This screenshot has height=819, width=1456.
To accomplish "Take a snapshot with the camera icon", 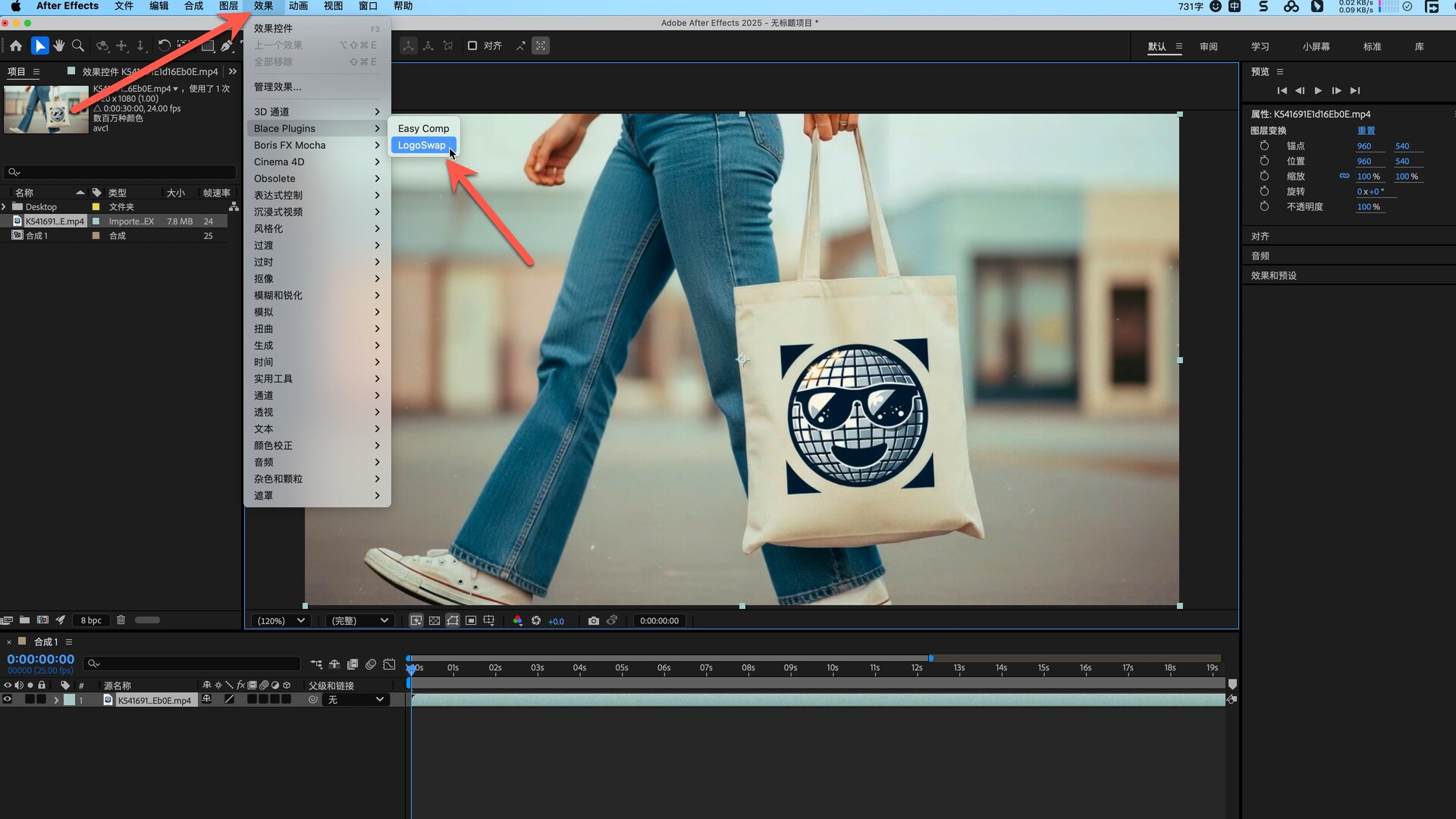I will coord(593,621).
